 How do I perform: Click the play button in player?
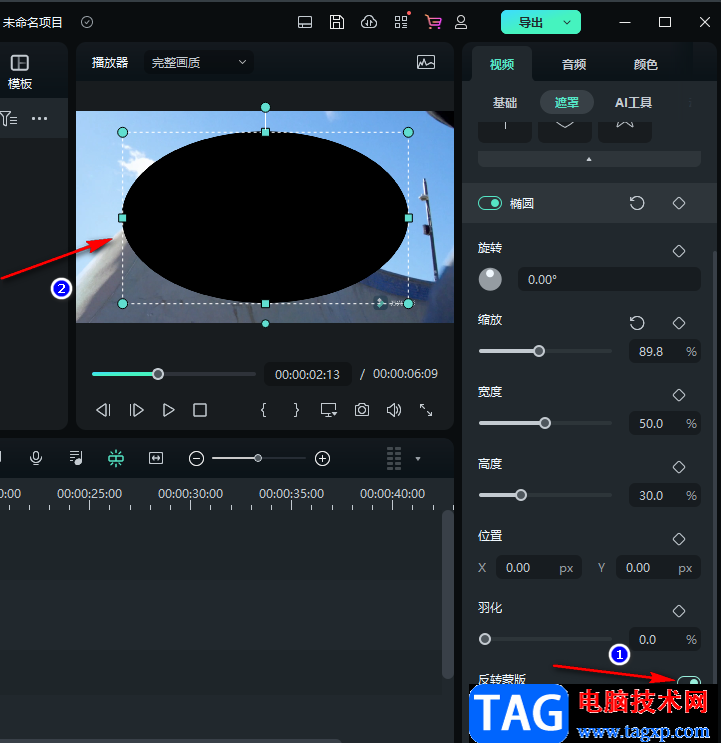pyautogui.click(x=168, y=410)
